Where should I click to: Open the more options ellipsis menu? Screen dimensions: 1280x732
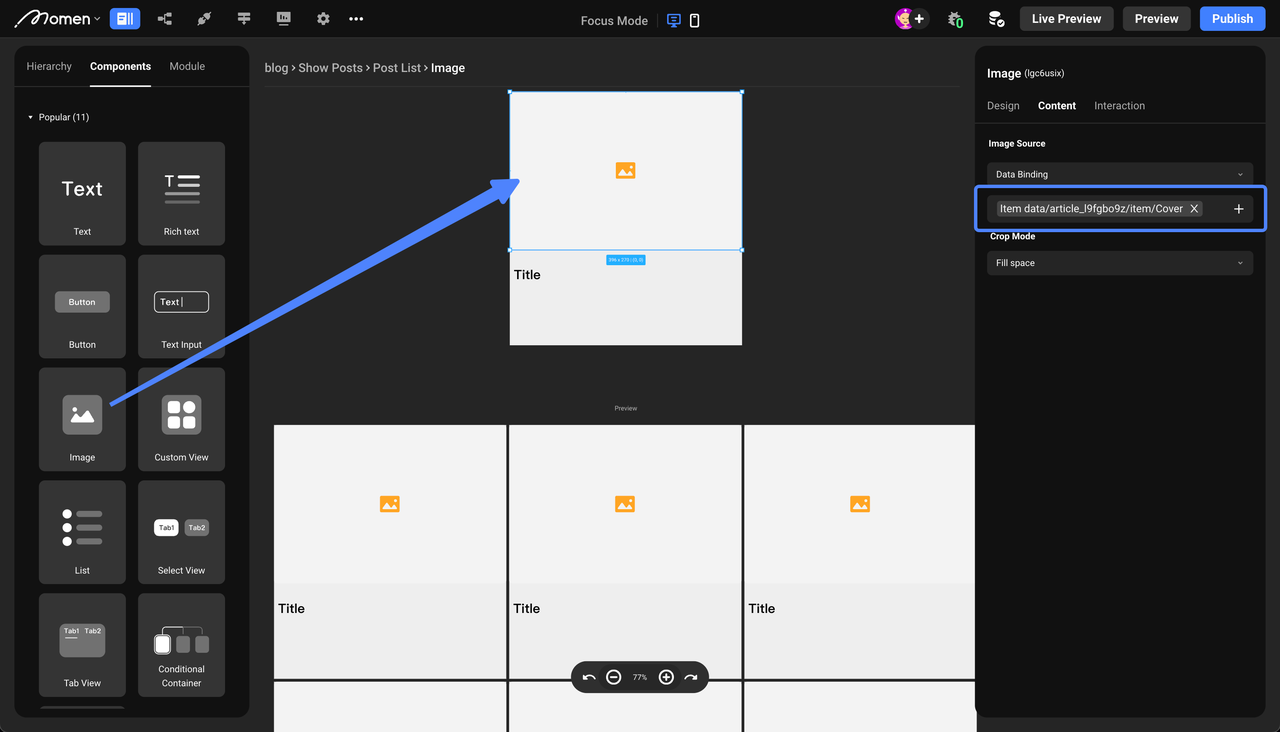356,19
